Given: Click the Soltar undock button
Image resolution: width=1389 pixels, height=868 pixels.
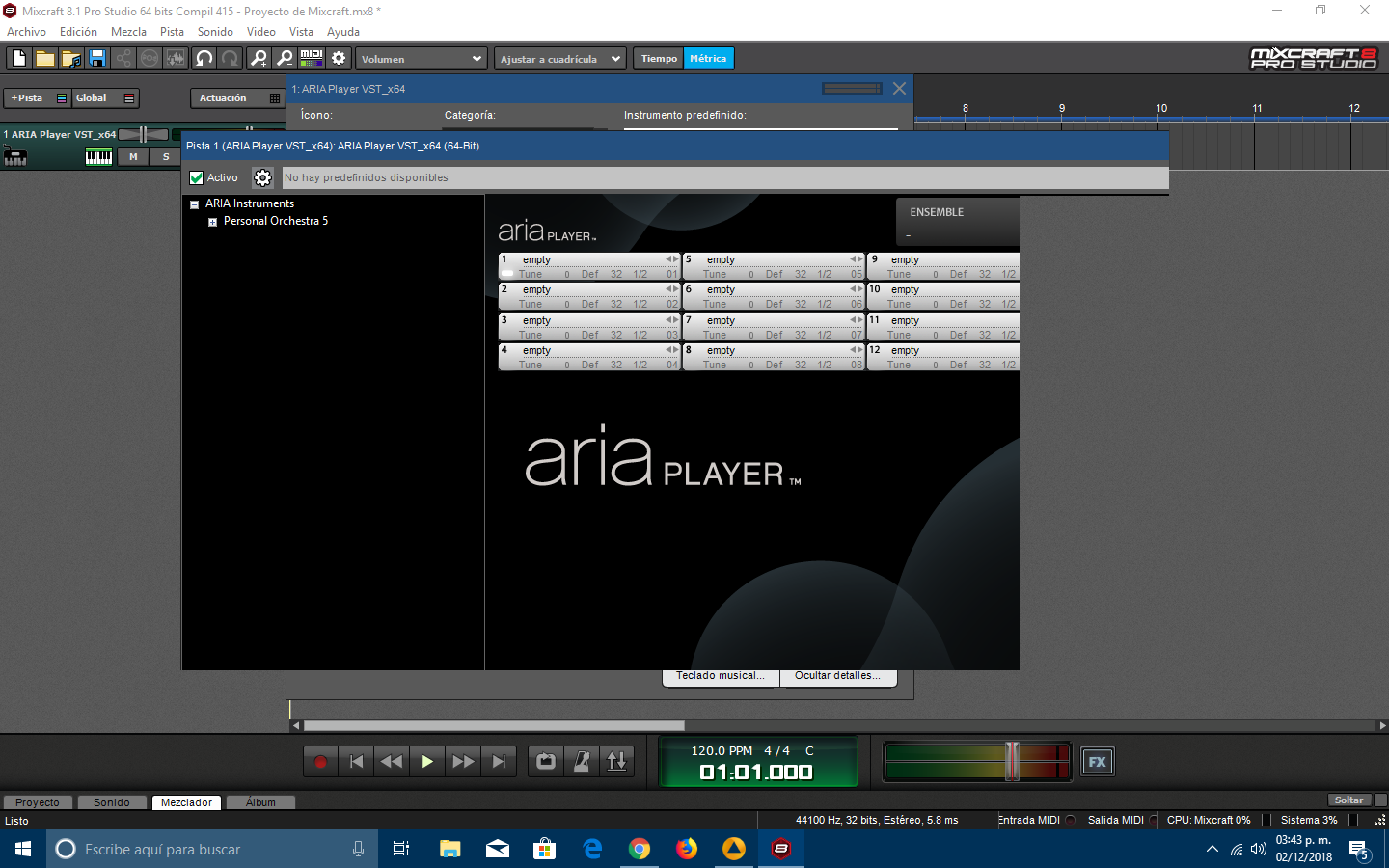Looking at the screenshot, I should pyautogui.click(x=1348, y=800).
